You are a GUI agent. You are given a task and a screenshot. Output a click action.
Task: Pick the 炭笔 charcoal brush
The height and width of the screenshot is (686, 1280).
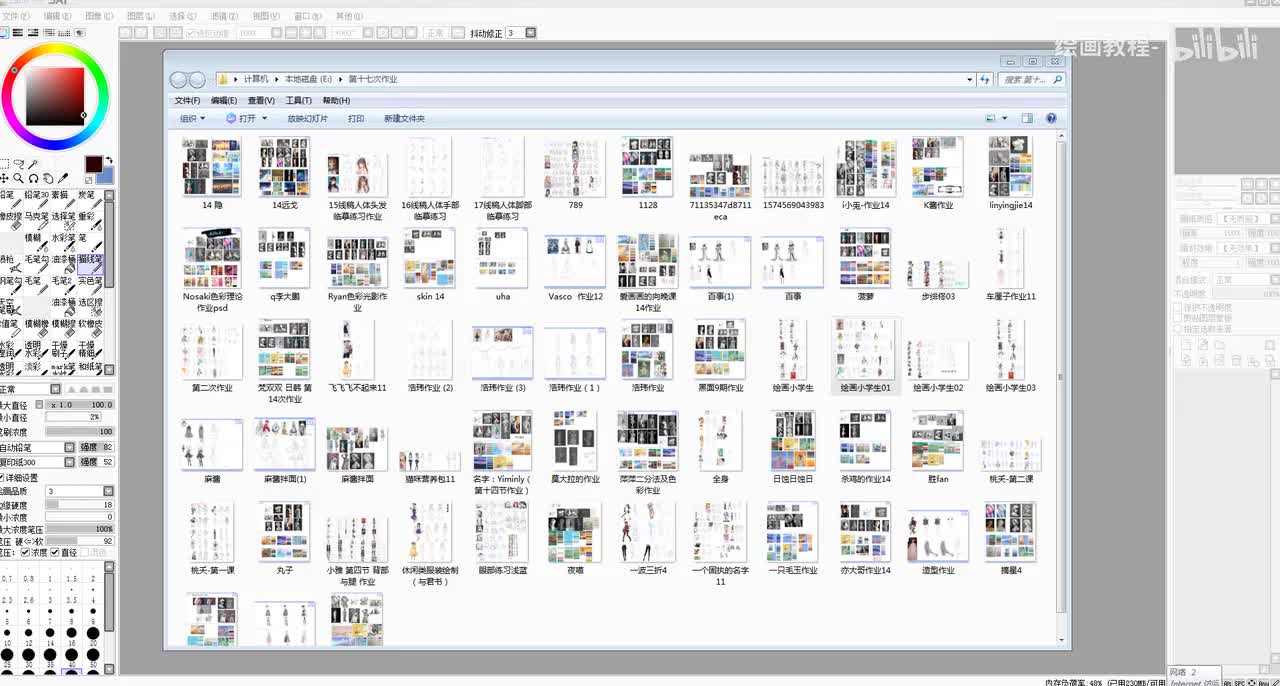(x=90, y=199)
